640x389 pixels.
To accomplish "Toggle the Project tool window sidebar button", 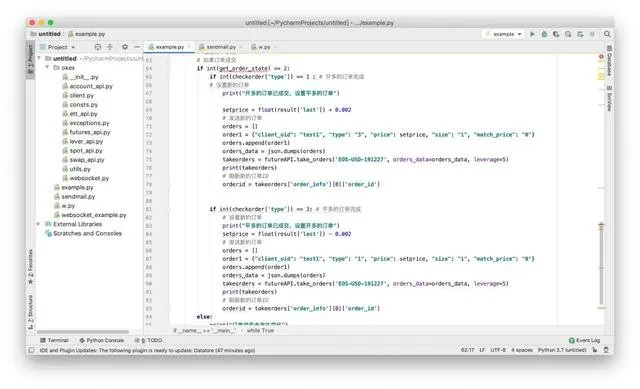I will pyautogui.click(x=30, y=59).
